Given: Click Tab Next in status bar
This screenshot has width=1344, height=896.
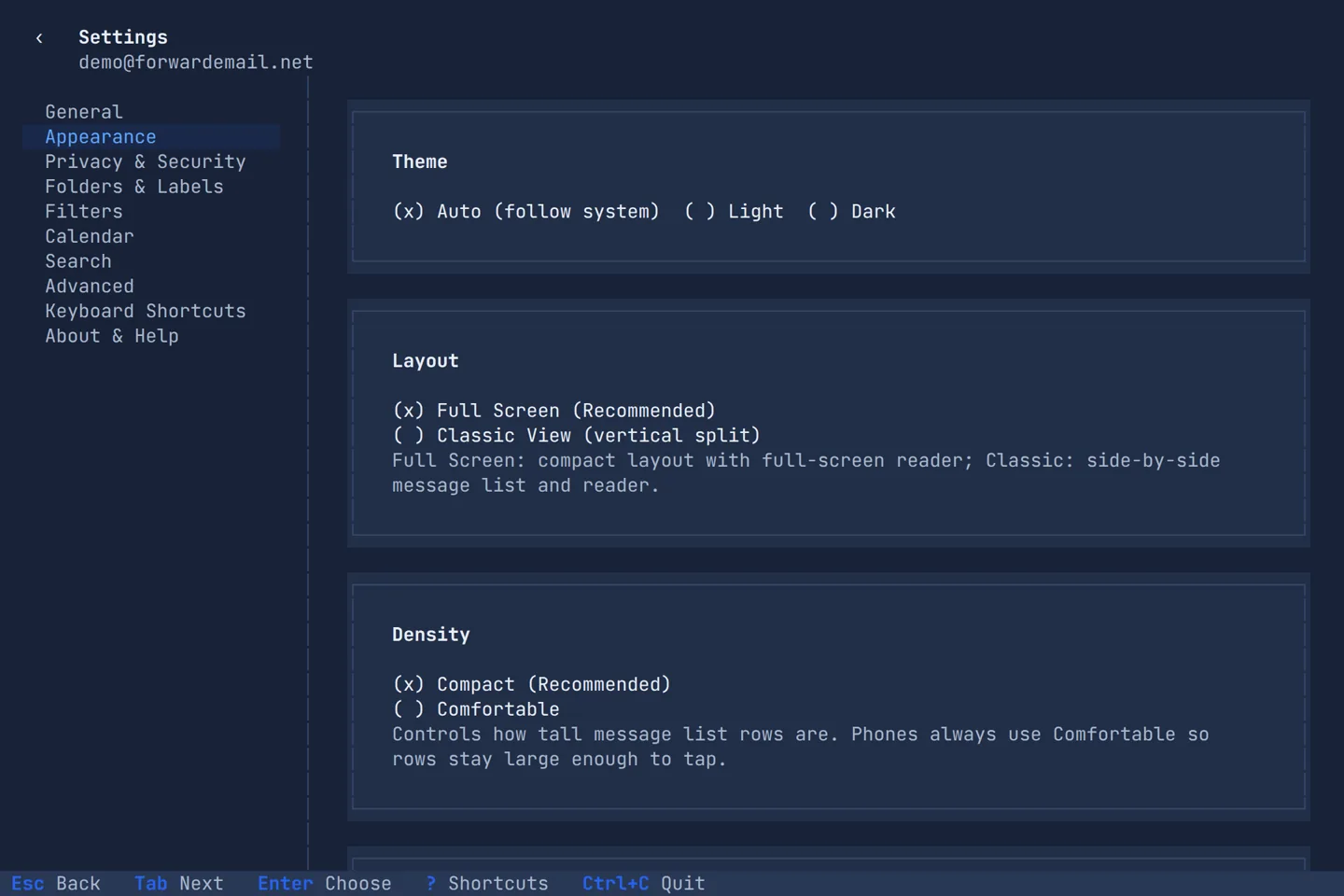Looking at the screenshot, I should pyautogui.click(x=179, y=884).
